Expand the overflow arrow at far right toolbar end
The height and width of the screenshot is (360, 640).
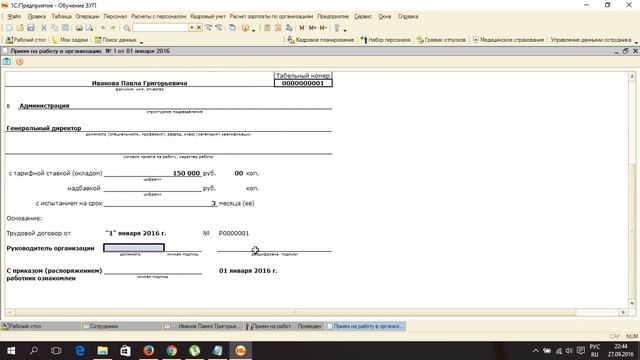click(x=636, y=42)
